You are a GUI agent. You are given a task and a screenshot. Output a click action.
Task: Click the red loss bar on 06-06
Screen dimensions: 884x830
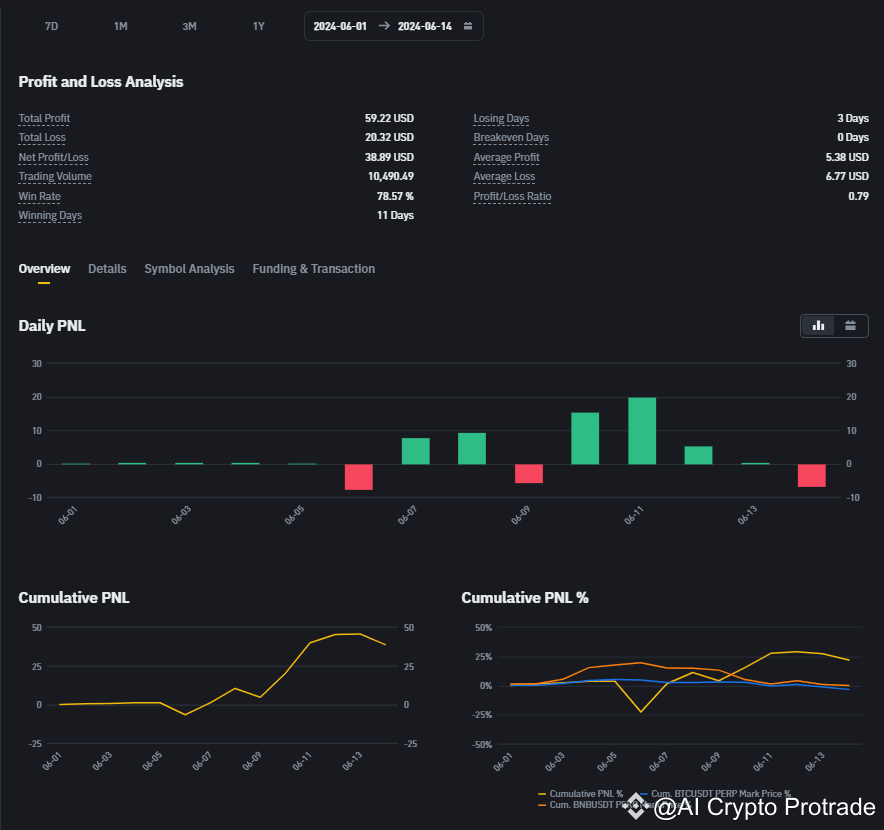pos(359,477)
